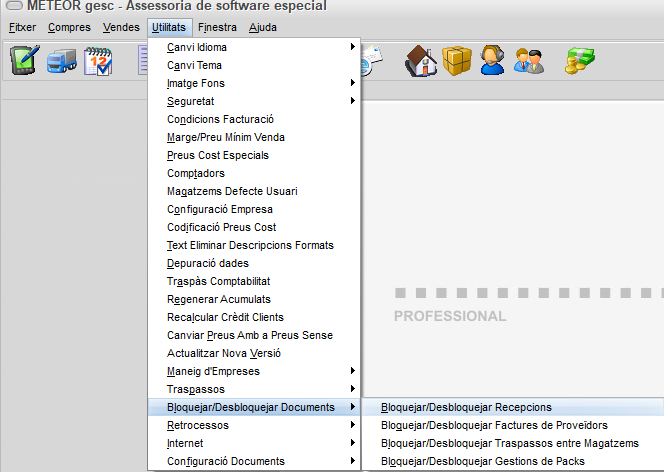Click Bloquejar/Desbloquejar Documents in Utilitats menu
Image resolution: width=664 pixels, height=472 pixels.
[254, 407]
